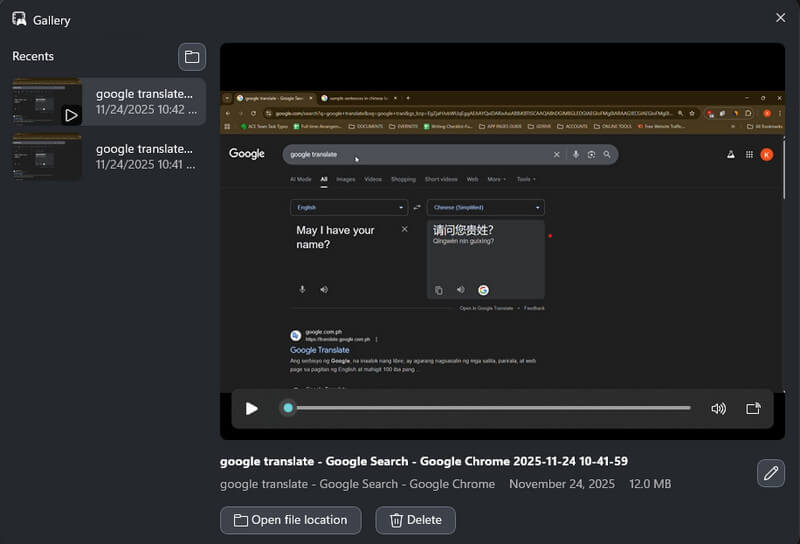Click the November 24, 2025 date text
This screenshot has height=544, width=800.
click(x=562, y=484)
